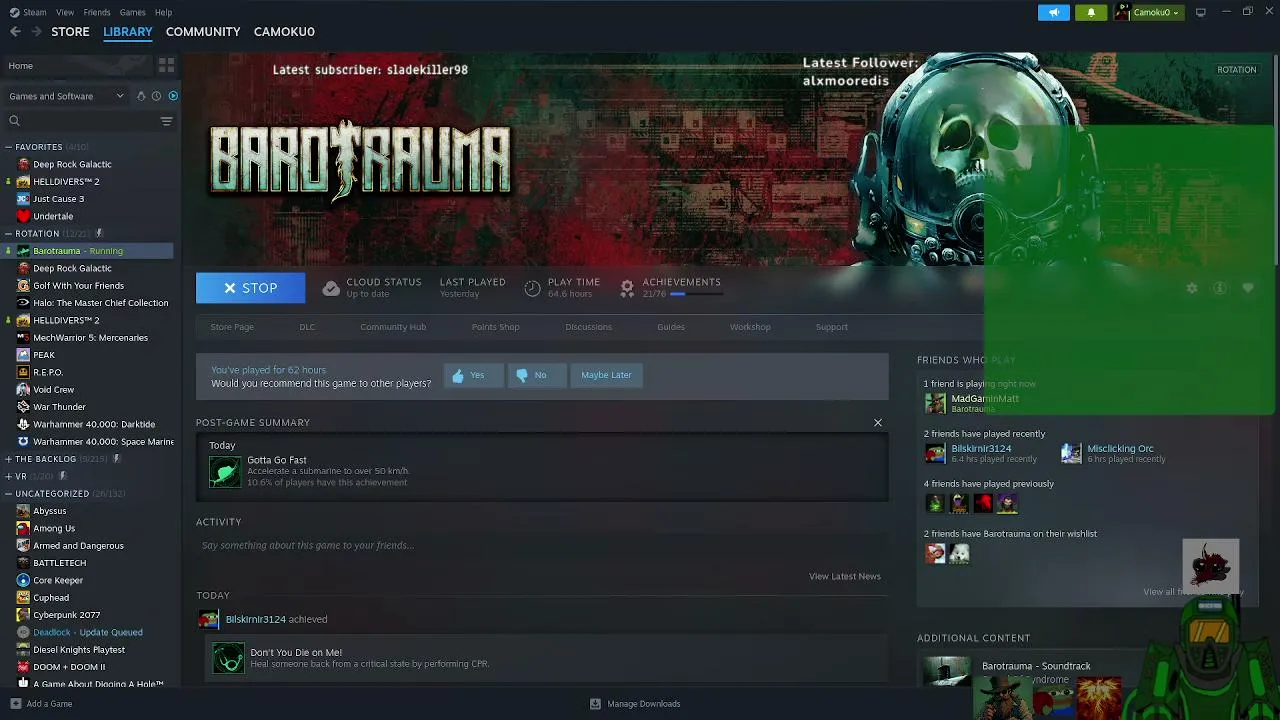Screen dimensions: 1280x720
Task: Select the Among Us icon
Action: tap(23, 528)
